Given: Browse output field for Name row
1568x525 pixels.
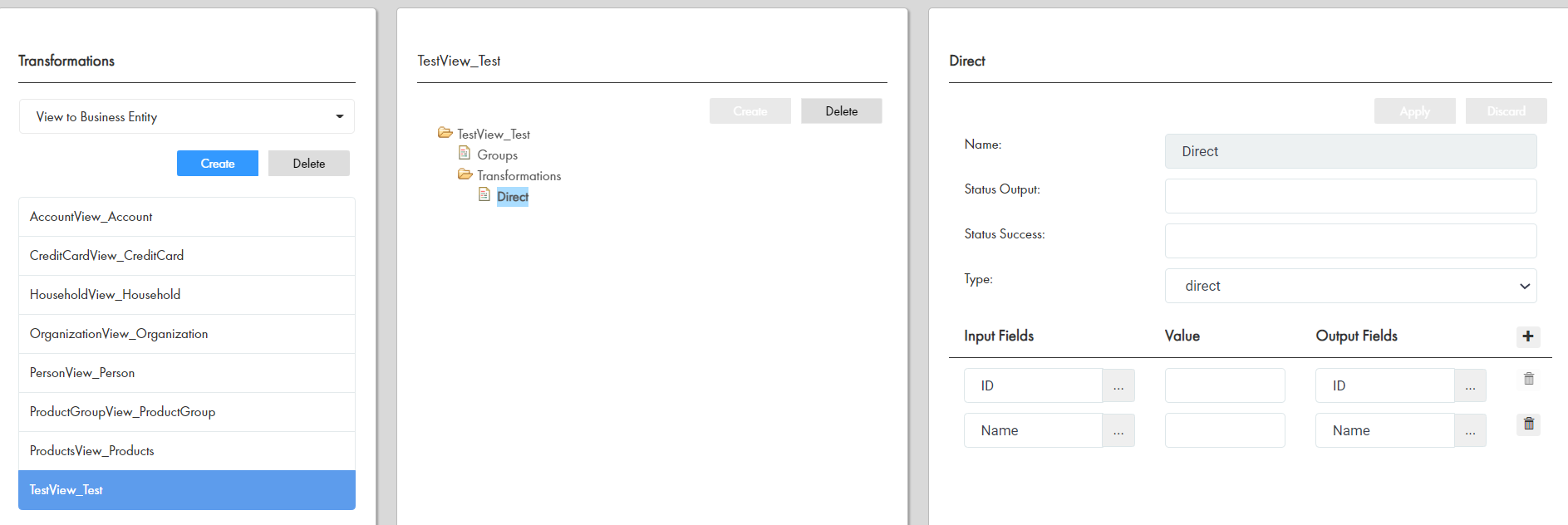Looking at the screenshot, I should (1470, 430).
